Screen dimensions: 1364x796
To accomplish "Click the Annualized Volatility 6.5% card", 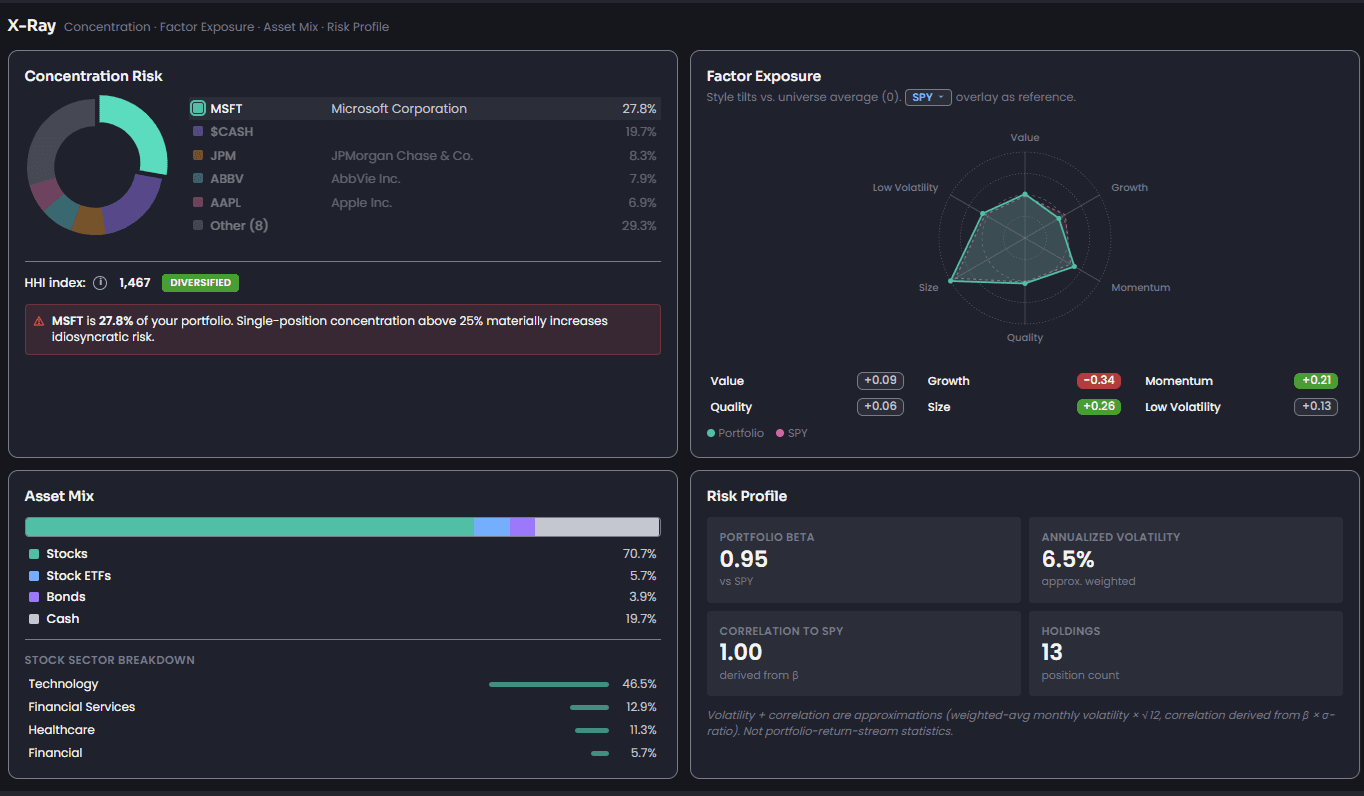I will point(1186,560).
